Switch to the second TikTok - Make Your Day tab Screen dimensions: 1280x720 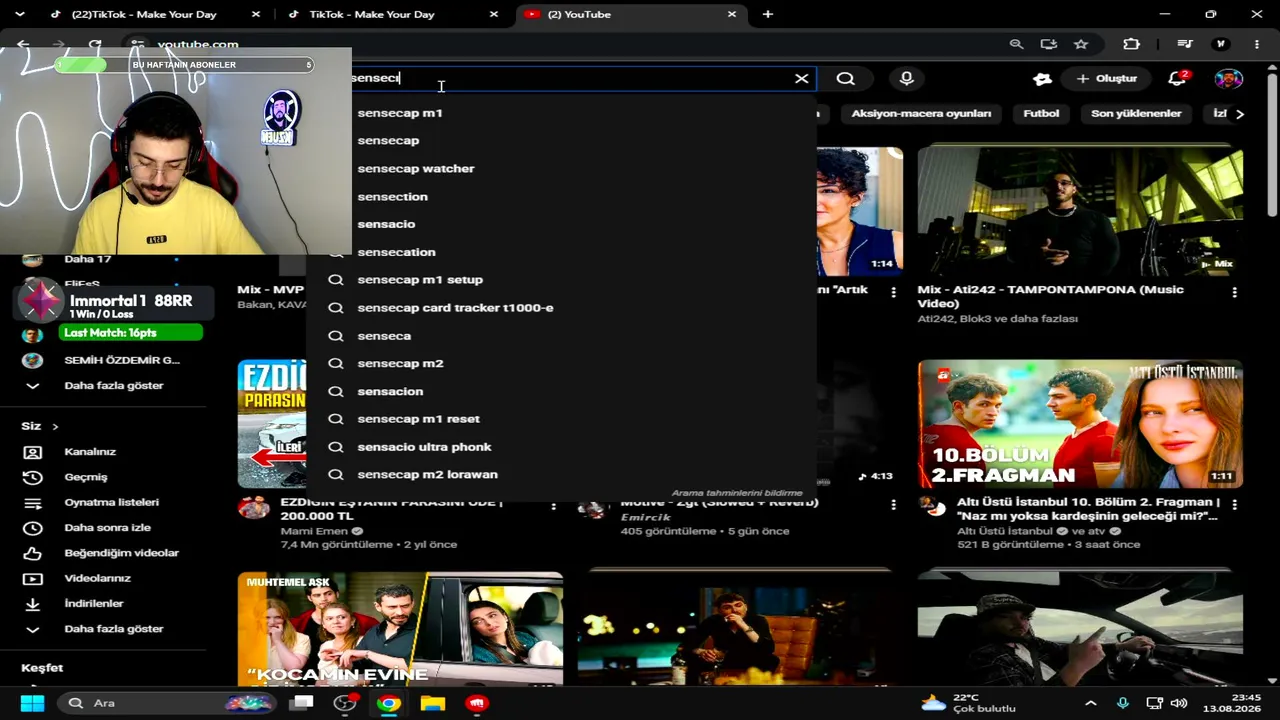[x=390, y=14]
